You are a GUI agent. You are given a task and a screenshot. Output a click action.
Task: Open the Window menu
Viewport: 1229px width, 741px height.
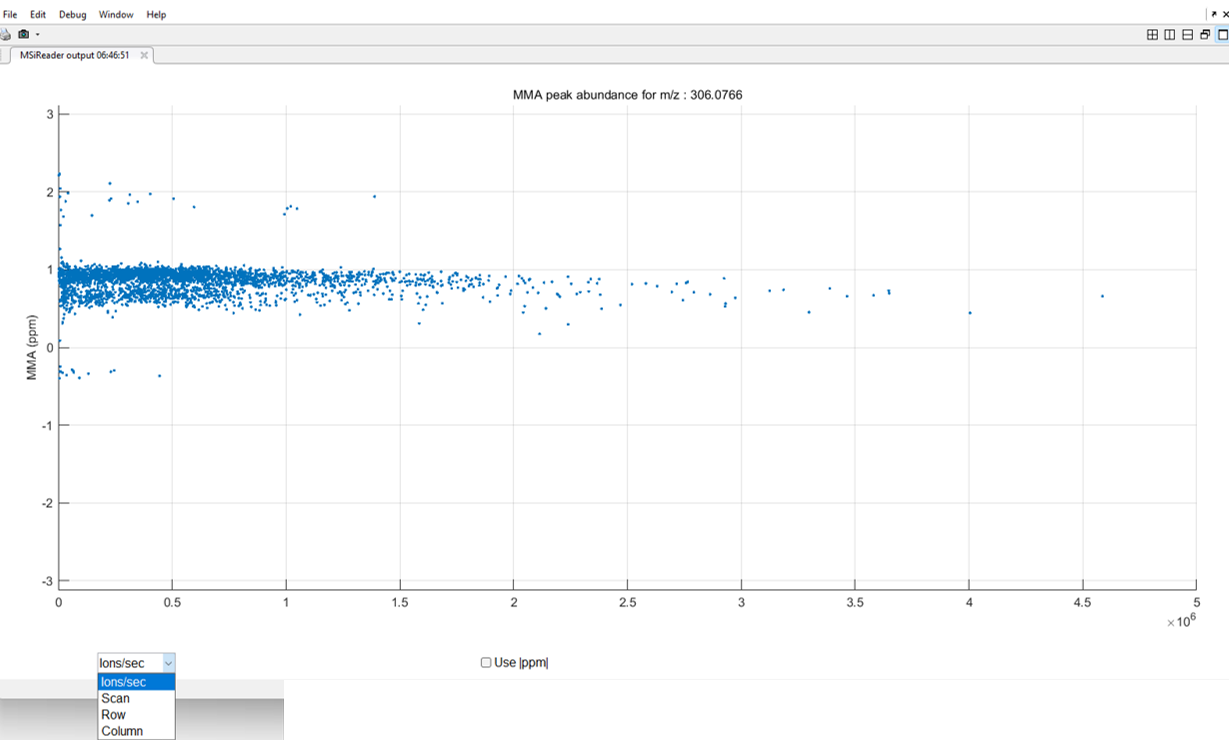click(116, 15)
